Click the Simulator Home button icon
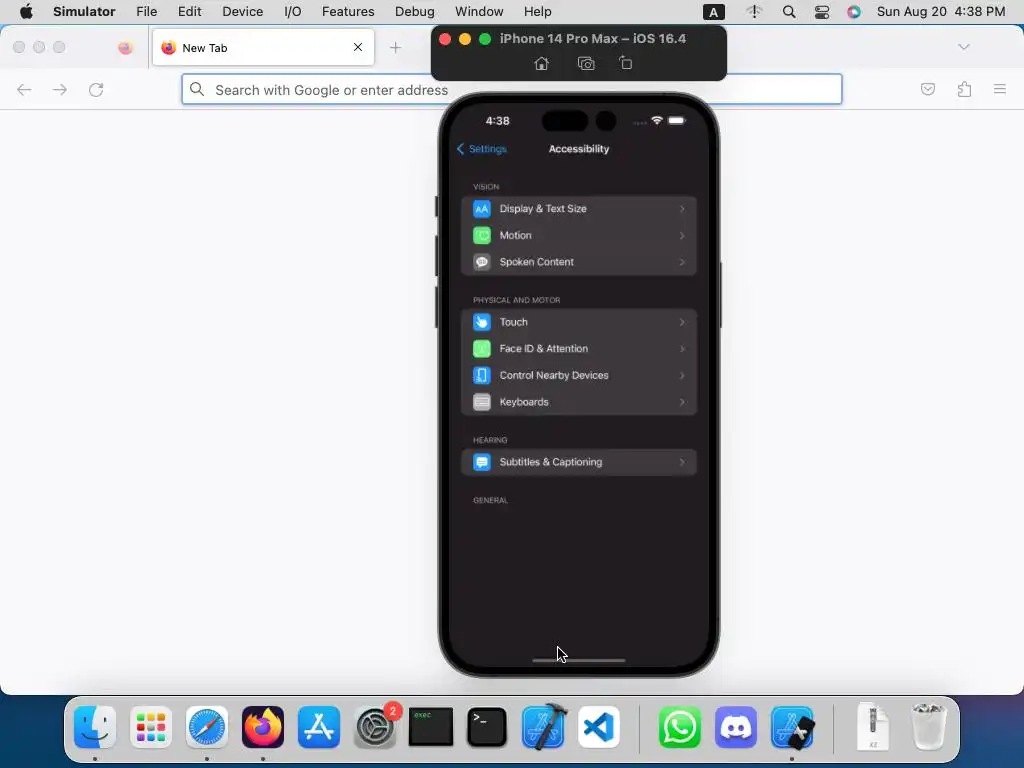 pyautogui.click(x=541, y=63)
